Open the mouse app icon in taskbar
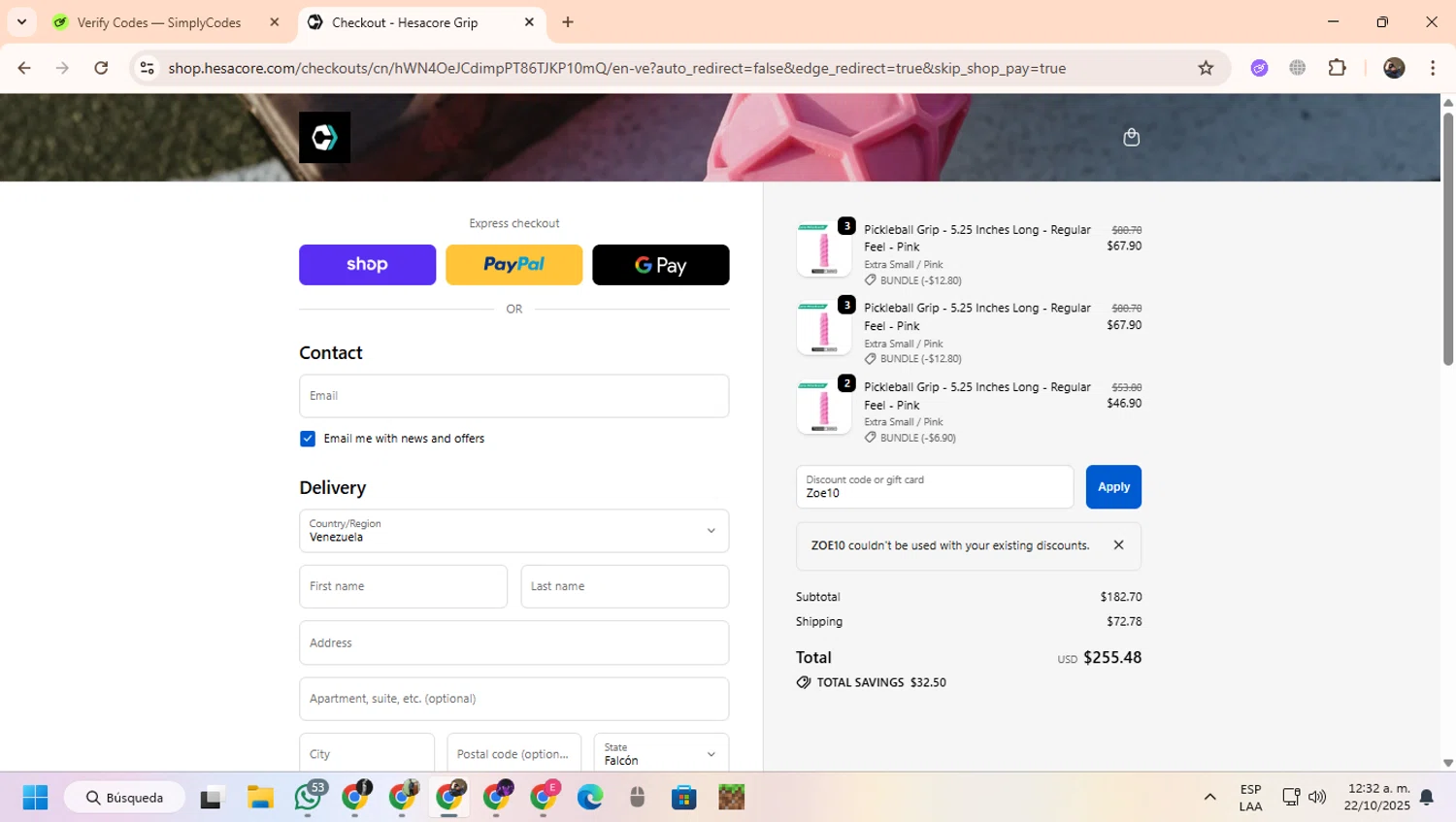This screenshot has width=1456, height=822. [637, 798]
